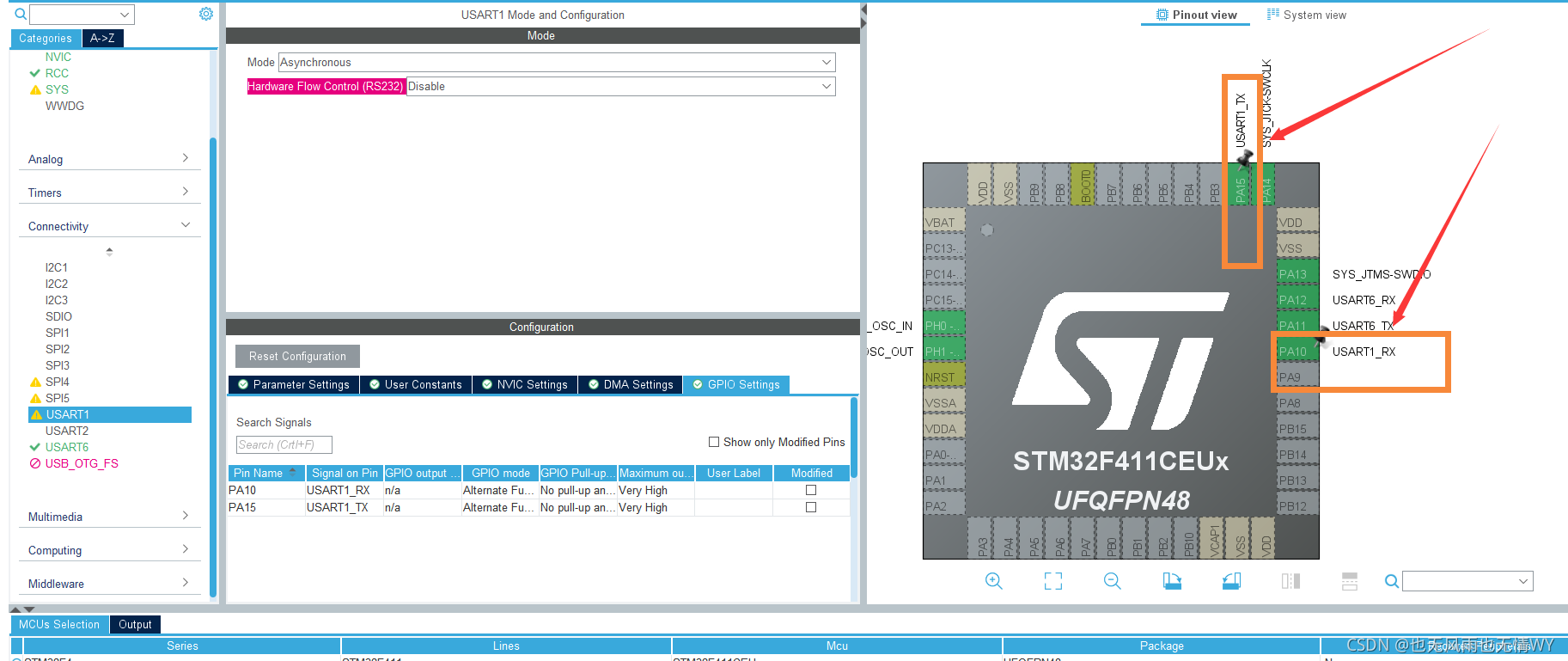Expand the Timers category

(x=109, y=193)
